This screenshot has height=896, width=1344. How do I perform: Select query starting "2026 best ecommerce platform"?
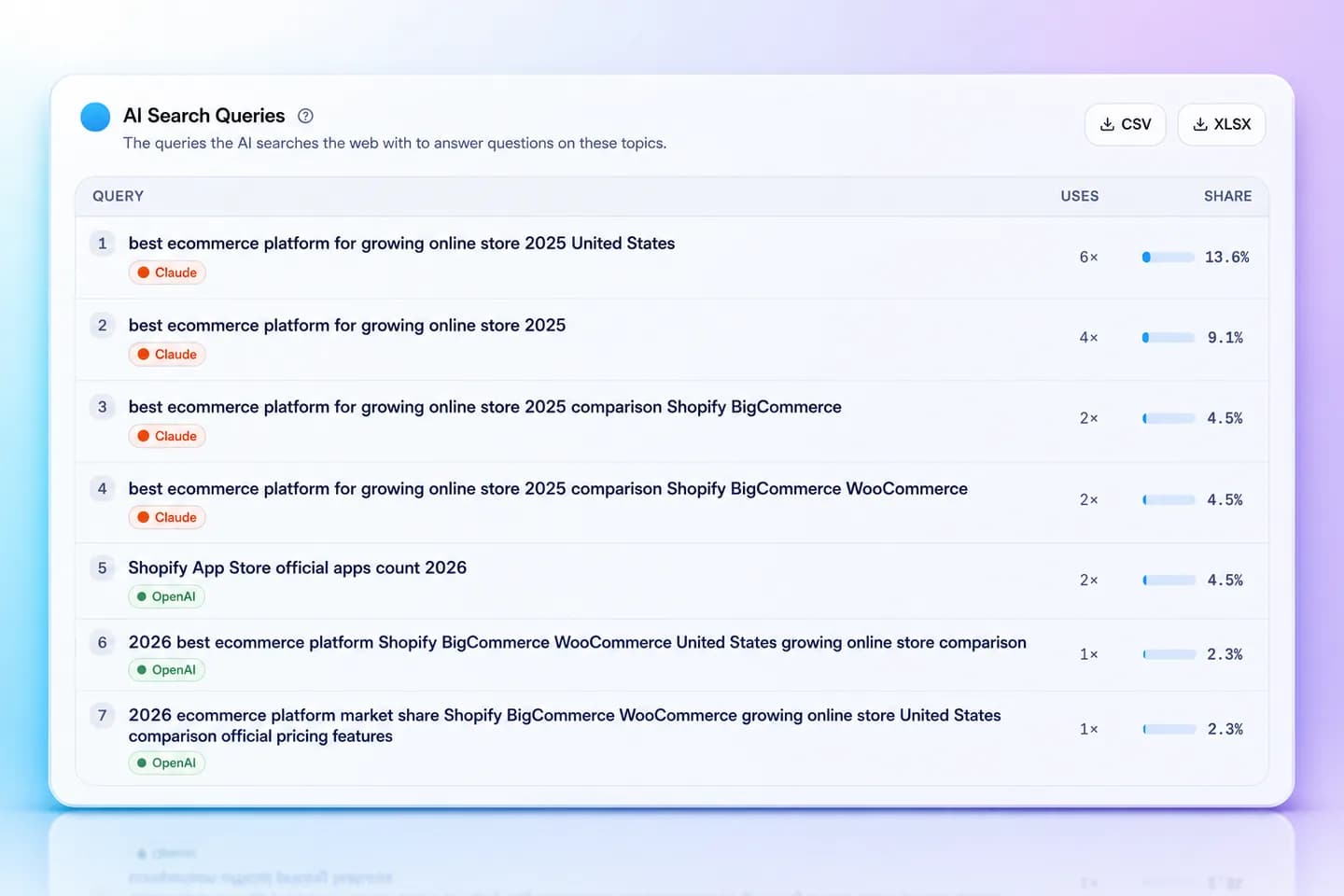tap(578, 643)
